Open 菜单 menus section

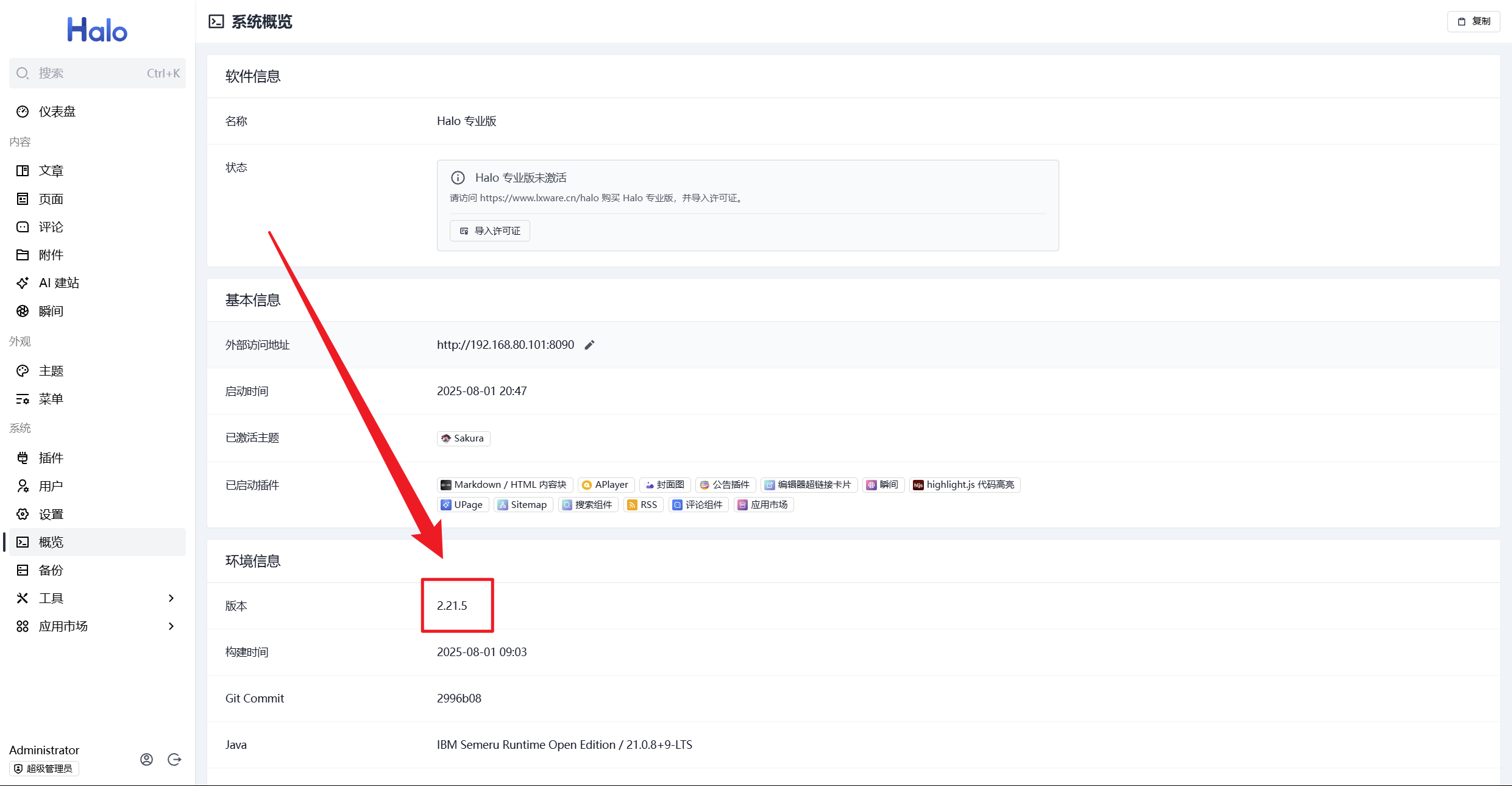pyautogui.click(x=98, y=399)
